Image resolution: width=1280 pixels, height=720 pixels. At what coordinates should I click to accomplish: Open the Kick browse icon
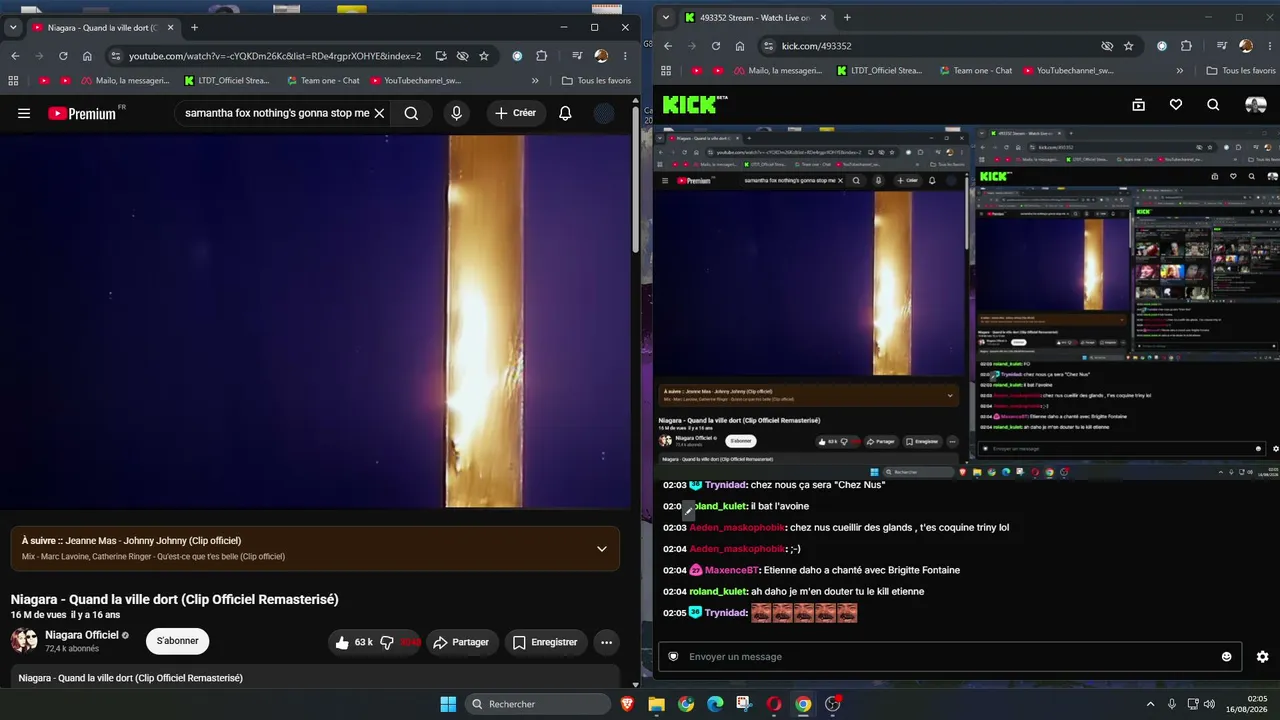[1138, 104]
